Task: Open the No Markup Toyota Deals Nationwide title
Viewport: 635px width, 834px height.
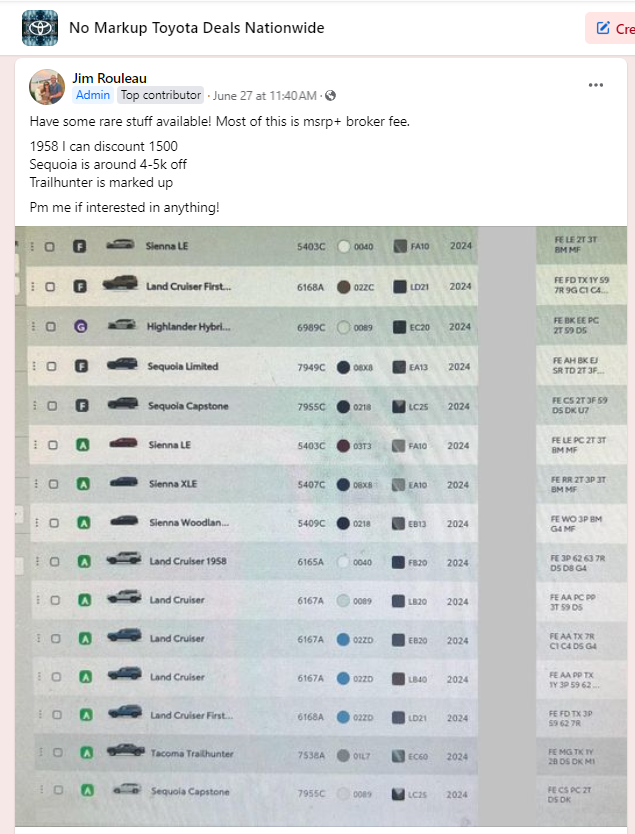Action: 197,28
